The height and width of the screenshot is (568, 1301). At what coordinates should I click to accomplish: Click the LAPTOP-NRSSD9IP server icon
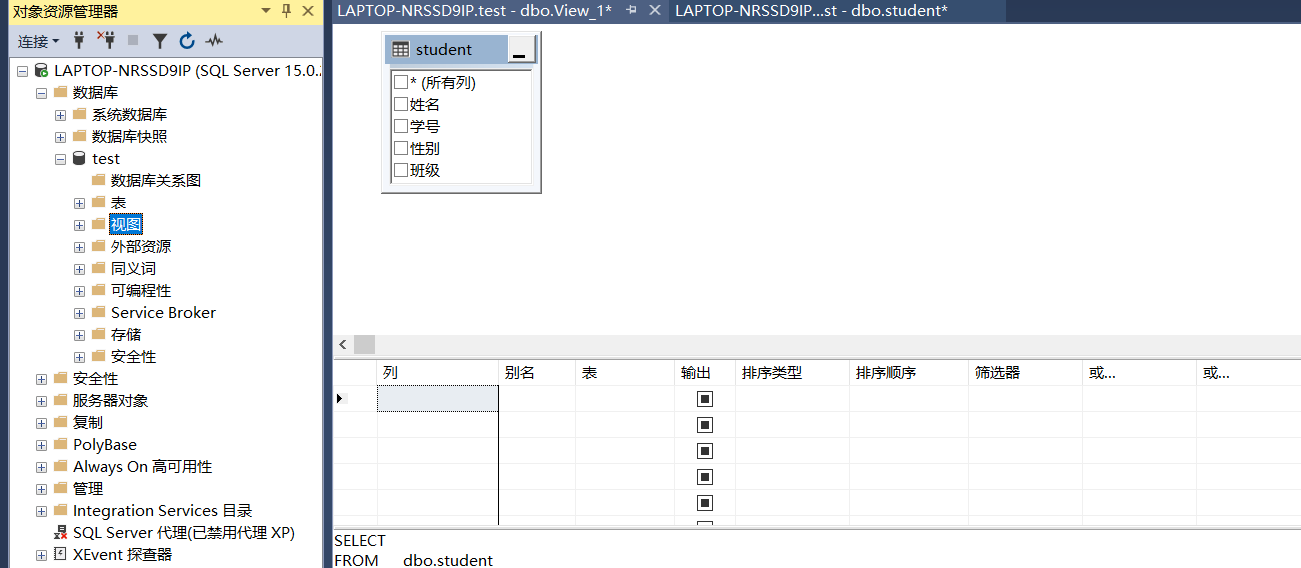click(41, 71)
